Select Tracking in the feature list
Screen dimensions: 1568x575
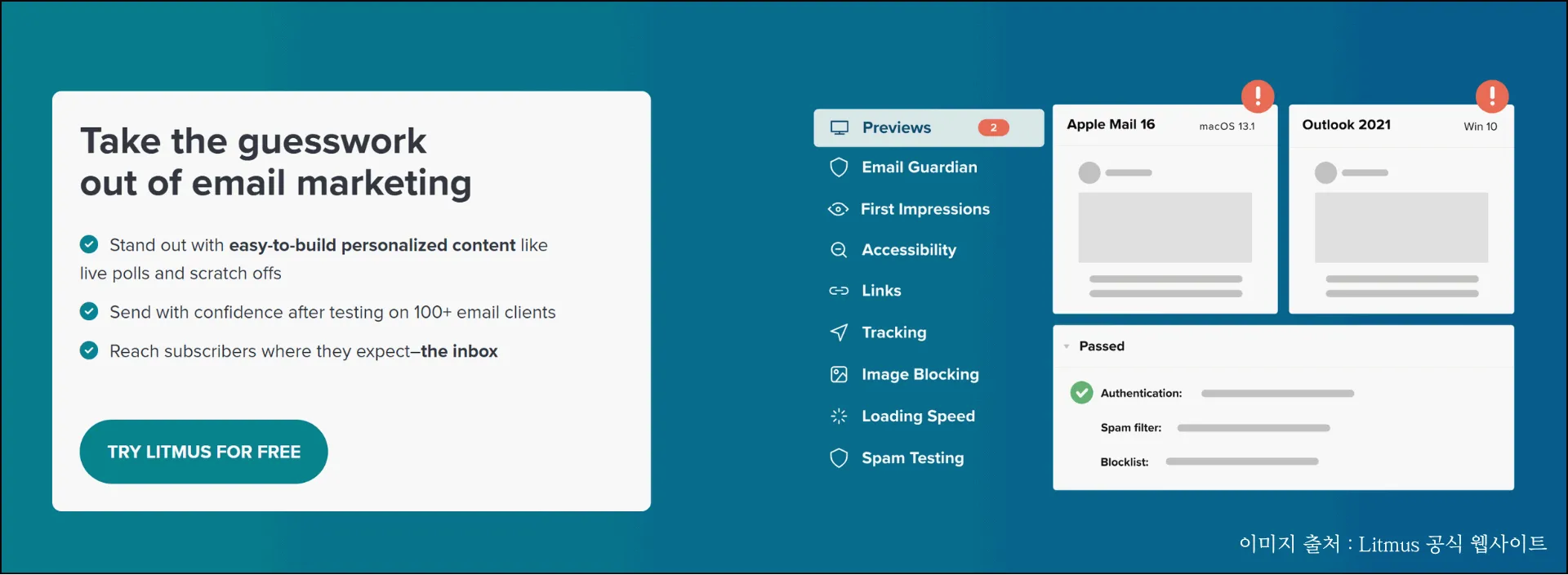tap(893, 332)
